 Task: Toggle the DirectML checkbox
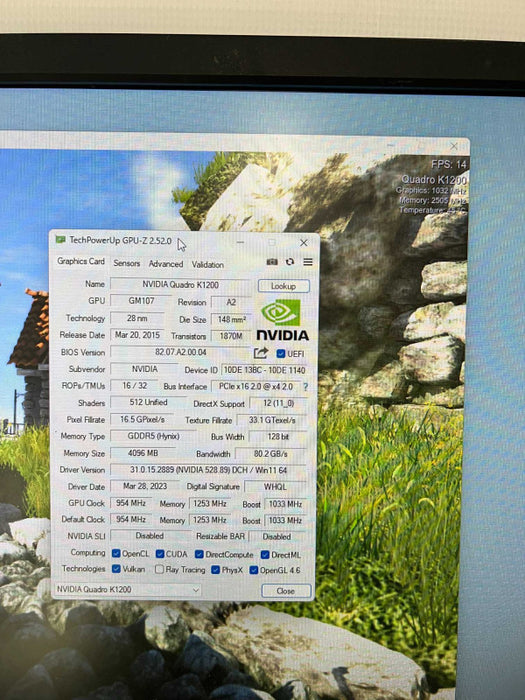[265, 555]
